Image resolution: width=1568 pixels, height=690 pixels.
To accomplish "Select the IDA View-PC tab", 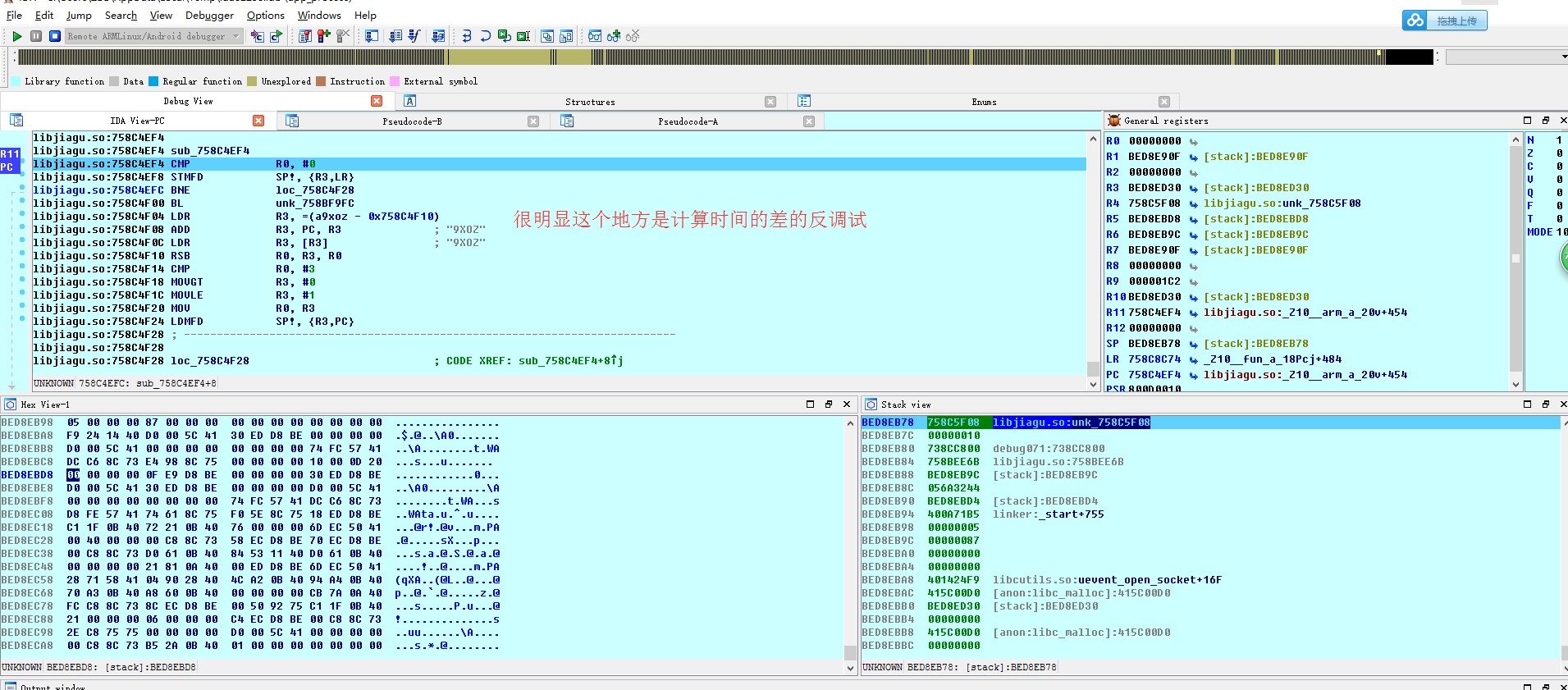I will click(137, 121).
